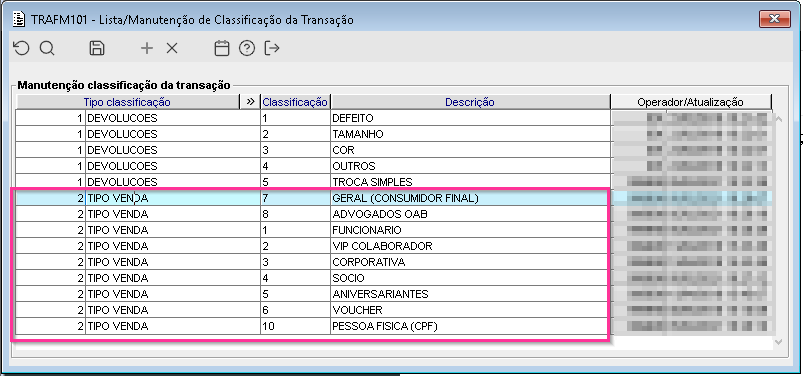Save changes with the floppy disk icon
This screenshot has width=803, height=376.
point(97,48)
